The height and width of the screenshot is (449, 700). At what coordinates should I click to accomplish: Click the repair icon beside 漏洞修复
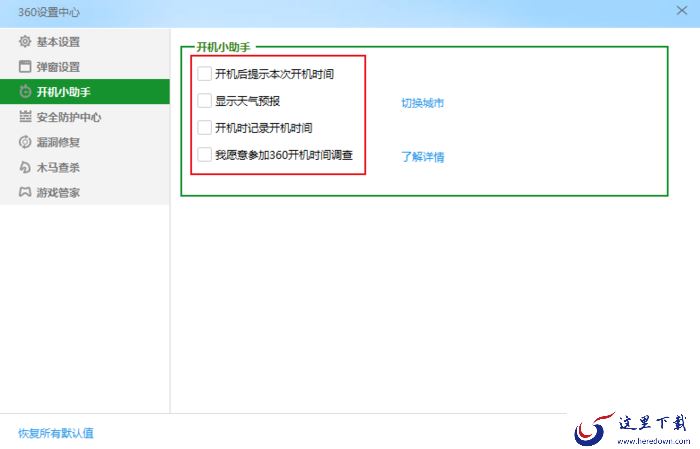click(25, 142)
